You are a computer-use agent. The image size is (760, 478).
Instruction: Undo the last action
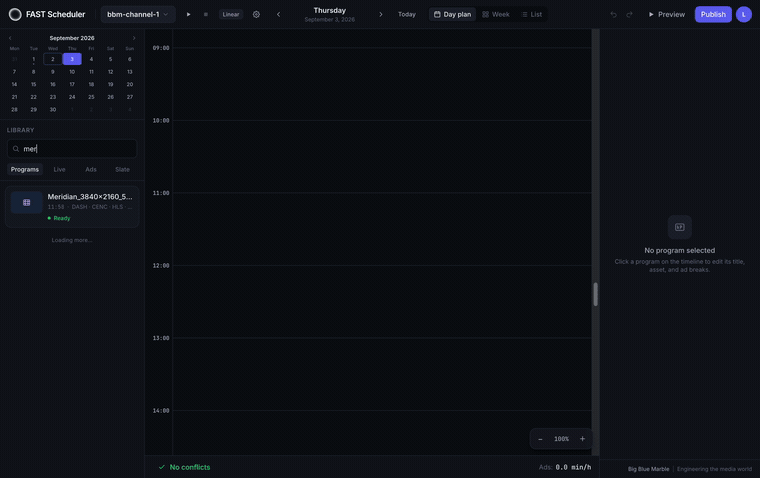pyautogui.click(x=614, y=15)
